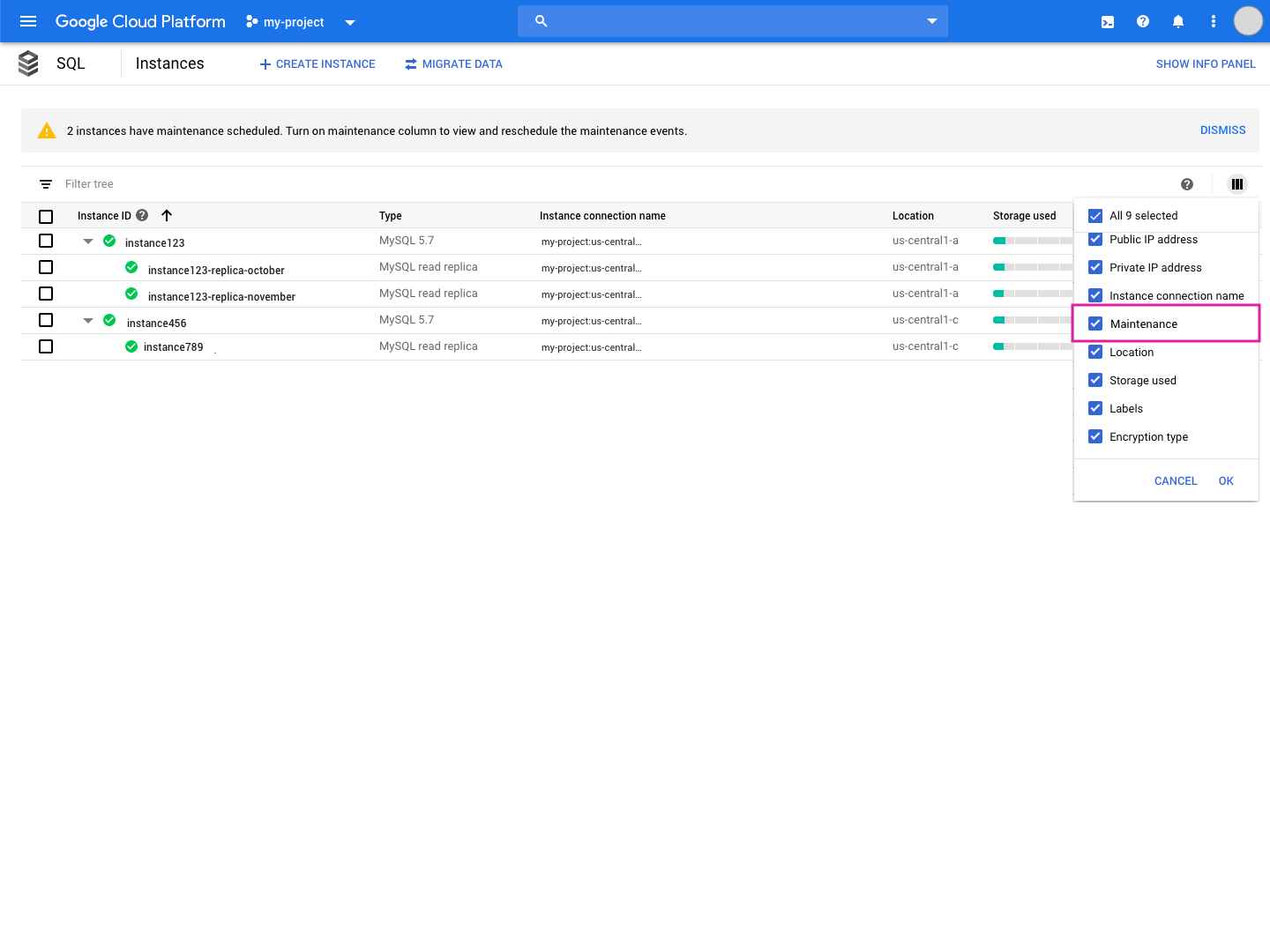Toggle Labels column checkbox
The width and height of the screenshot is (1270, 952).
tap(1095, 408)
